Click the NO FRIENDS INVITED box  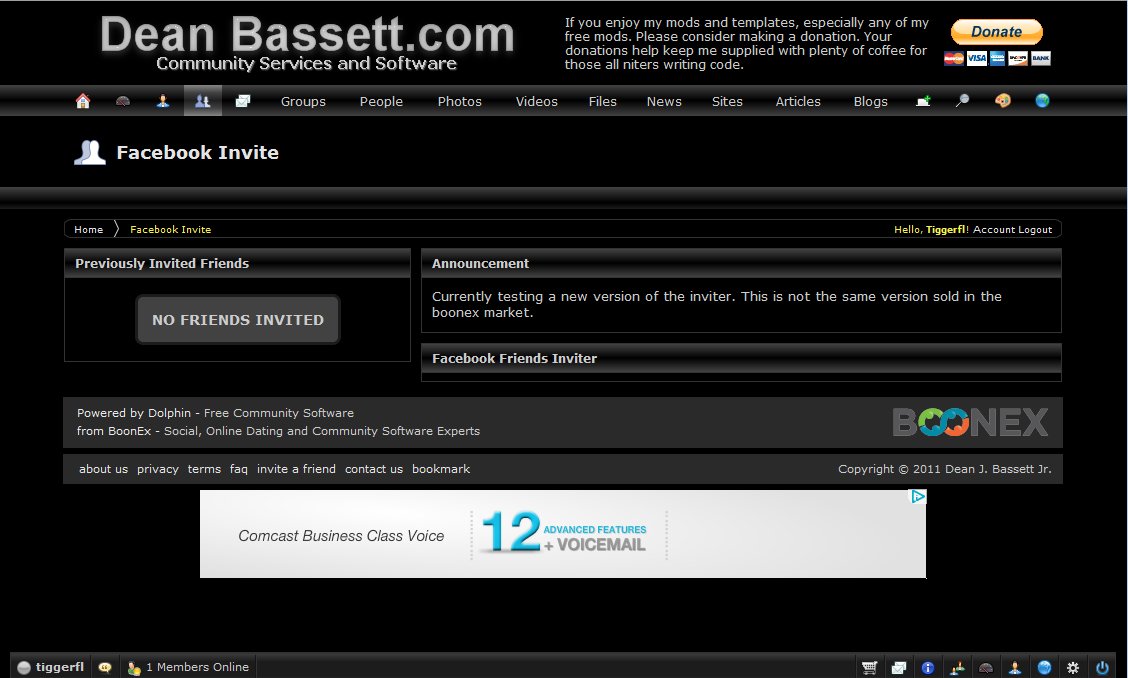[x=238, y=320]
